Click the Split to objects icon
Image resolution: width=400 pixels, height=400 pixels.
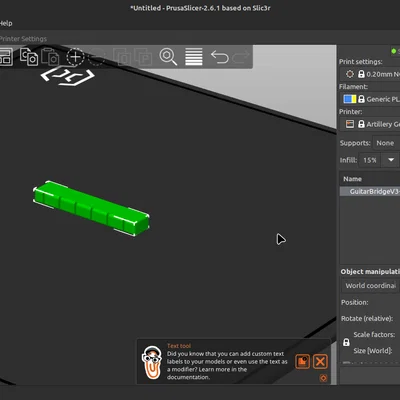coord(121,57)
